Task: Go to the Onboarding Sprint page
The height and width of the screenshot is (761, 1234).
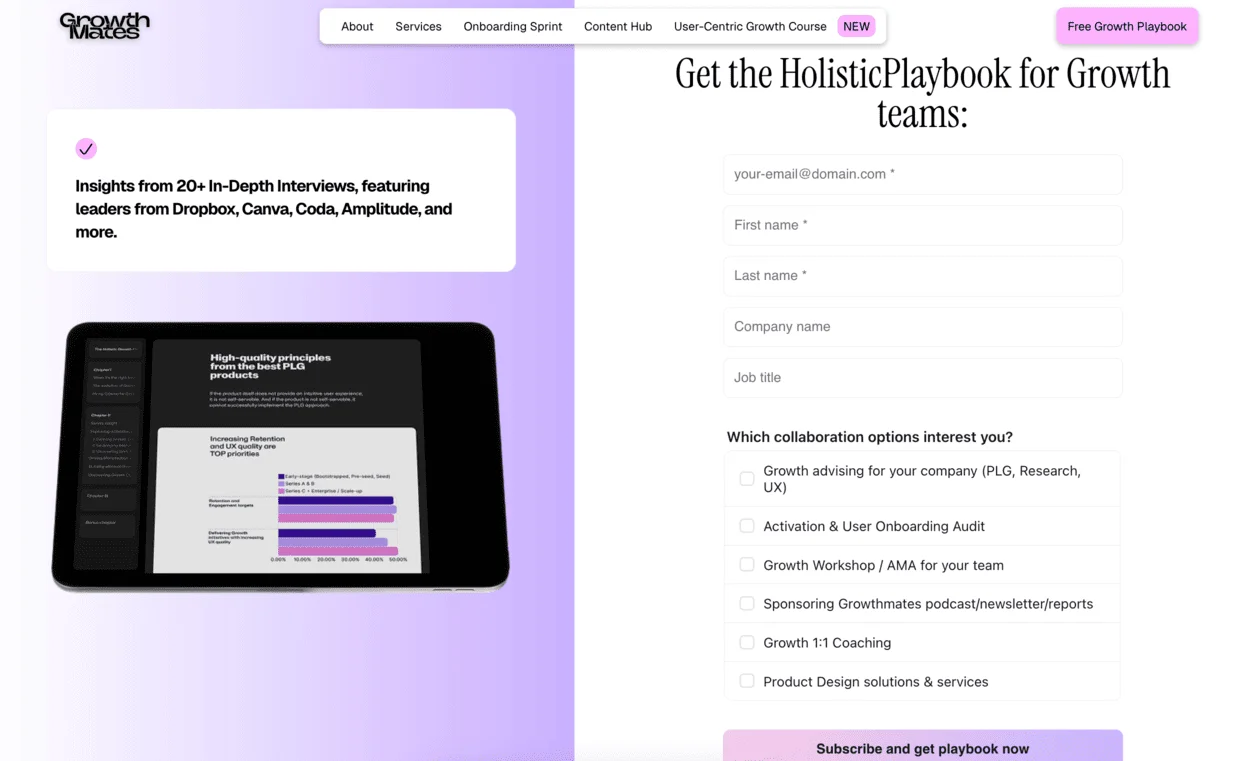Action: (512, 27)
